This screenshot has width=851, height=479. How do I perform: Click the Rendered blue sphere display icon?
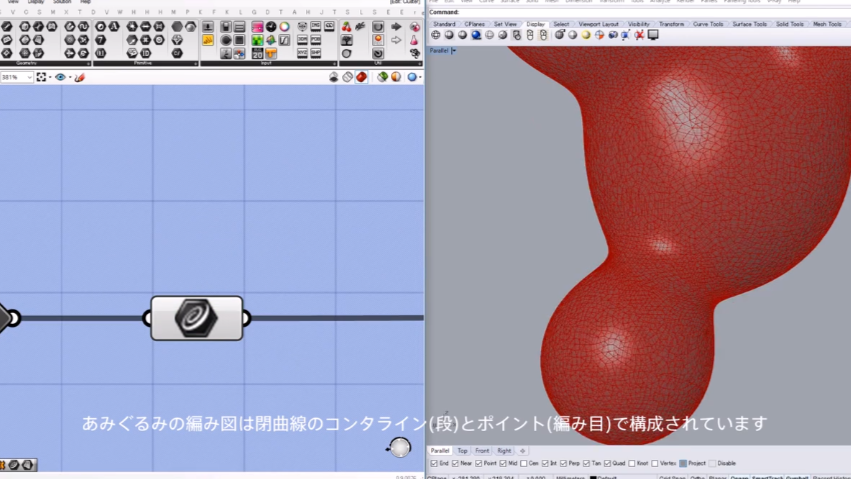[x=477, y=35]
